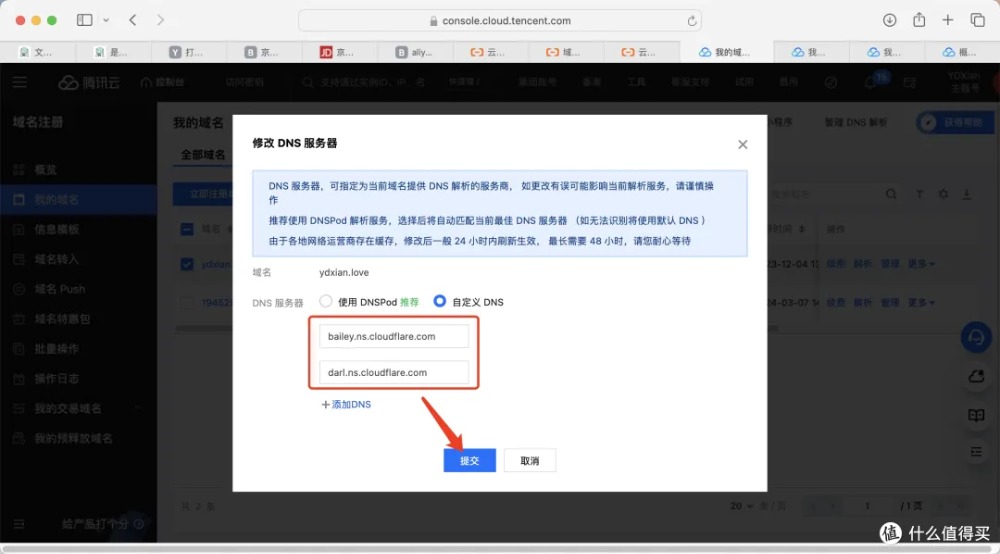Switch to the aliy... browser tab
This screenshot has width=1000, height=554.
(x=413, y=52)
